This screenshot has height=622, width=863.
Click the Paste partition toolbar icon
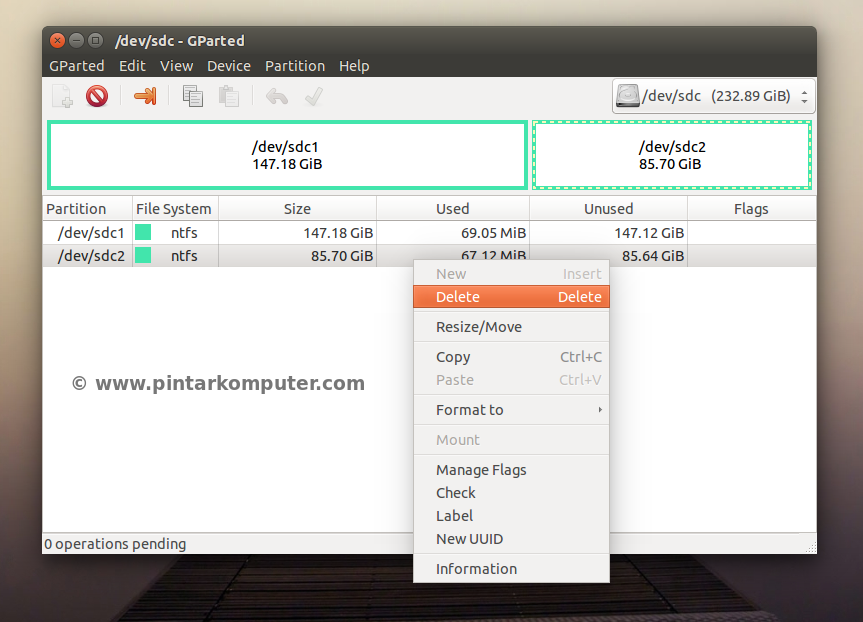click(x=228, y=96)
